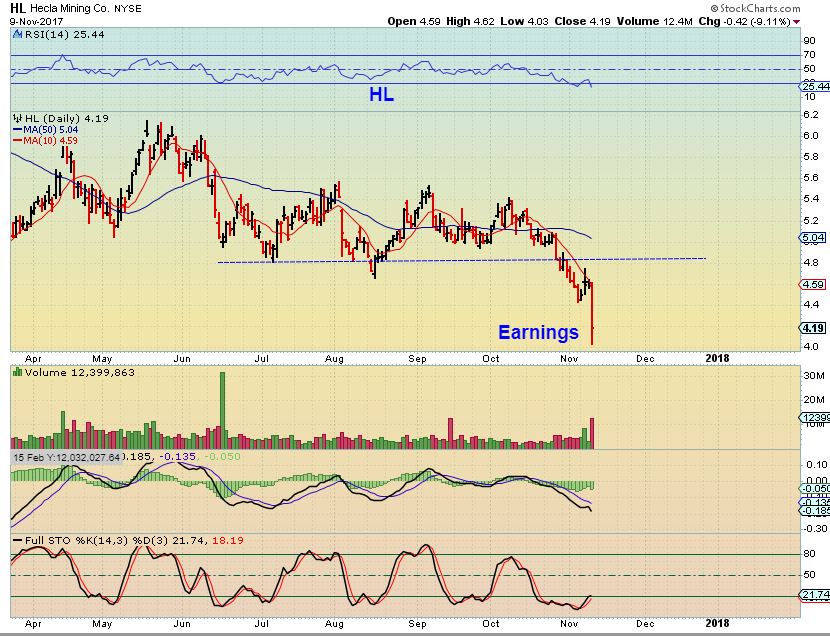Click the red down-triangle after the Chg value

(x=797, y=22)
